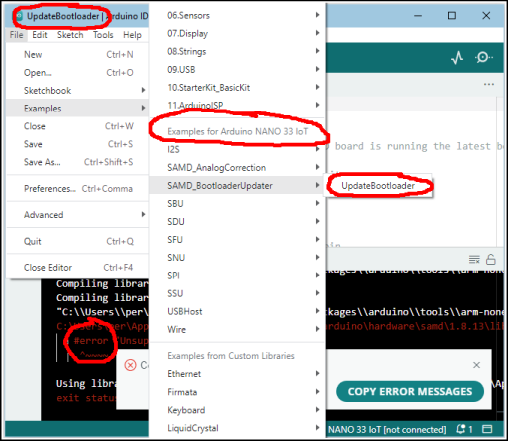Expand Ethernet library examples
Image resolution: width=508 pixels, height=441 pixels.
(x=237, y=374)
